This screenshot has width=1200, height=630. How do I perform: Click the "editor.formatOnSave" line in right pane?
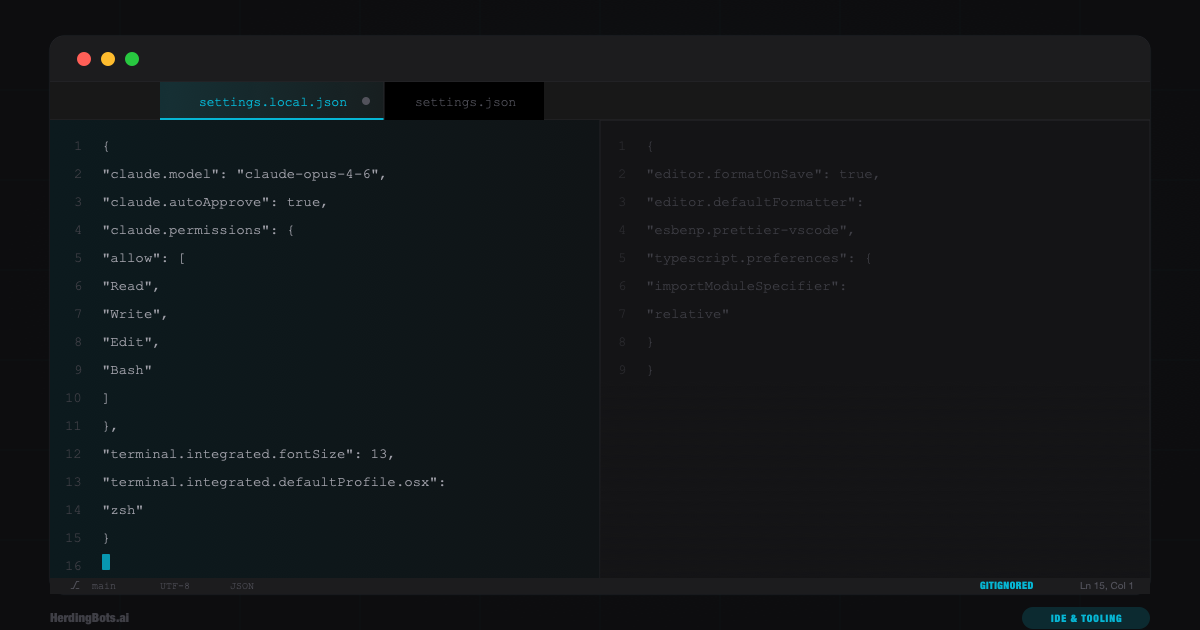tap(763, 174)
